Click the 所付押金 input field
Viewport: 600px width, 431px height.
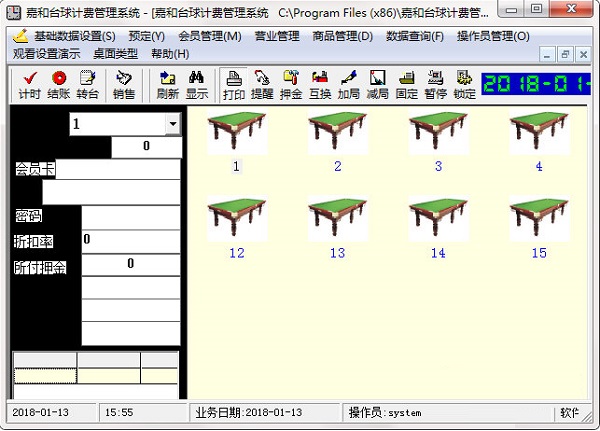pyautogui.click(x=130, y=265)
